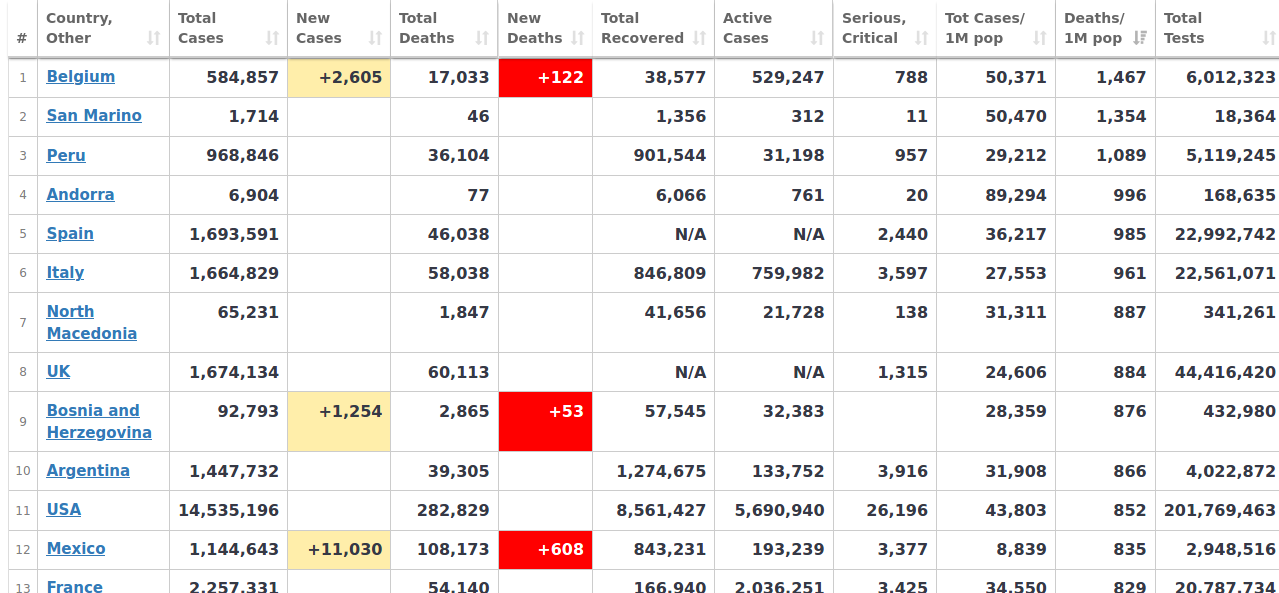Click Mexico's yellow +11,030 new cases cell
The width and height of the screenshot is (1279, 593).
pyautogui.click(x=339, y=550)
